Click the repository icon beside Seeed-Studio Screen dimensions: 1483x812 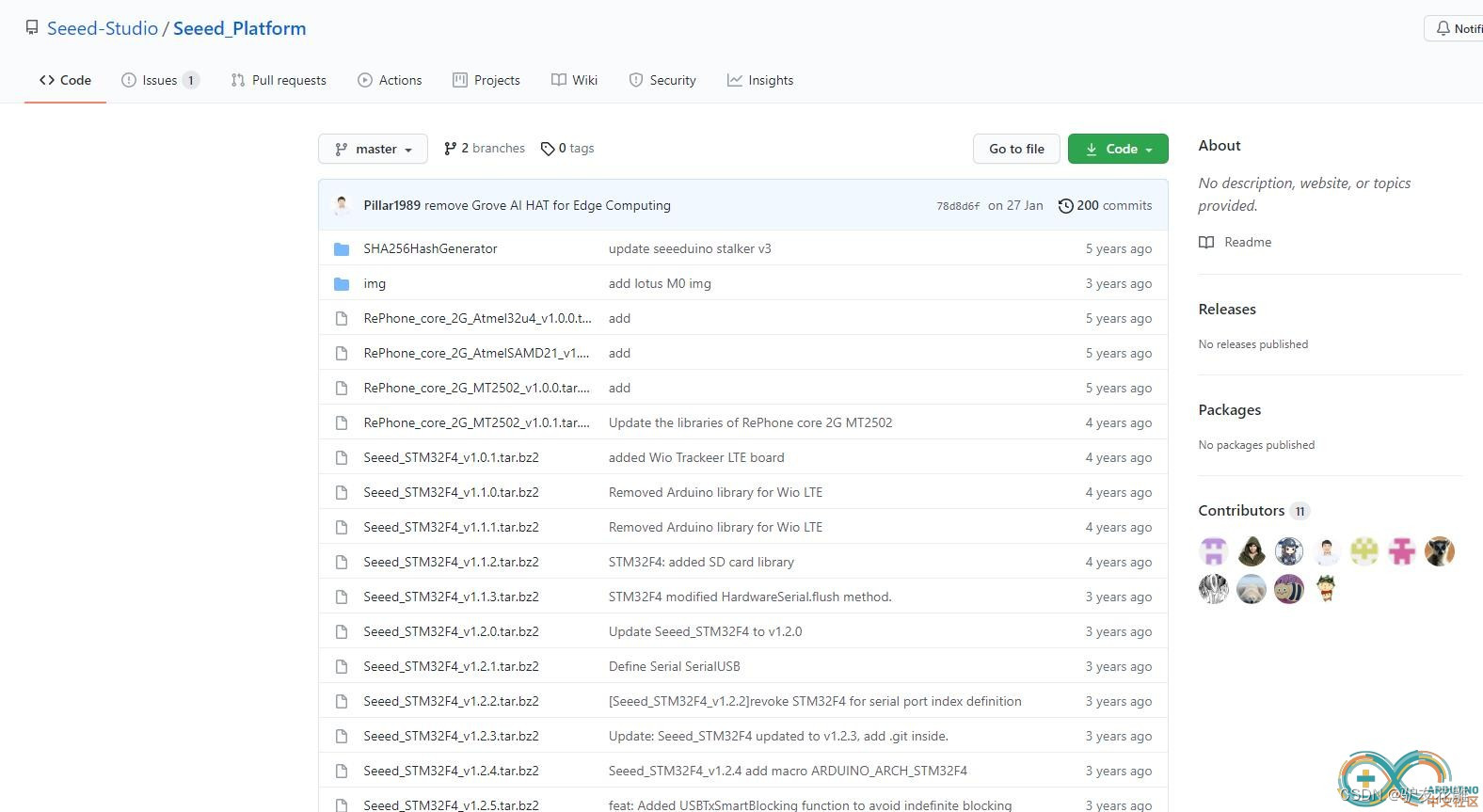click(x=32, y=28)
